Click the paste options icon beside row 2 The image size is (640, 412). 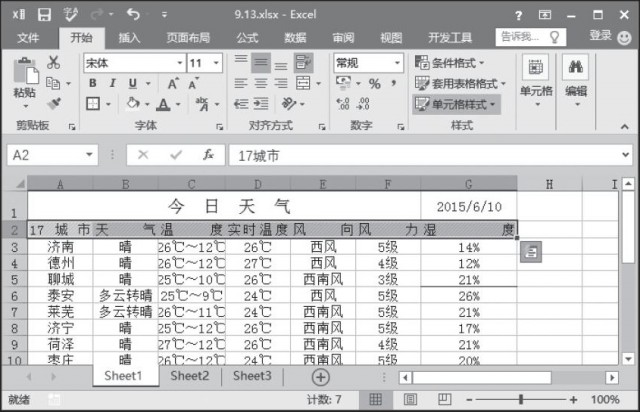coord(530,252)
